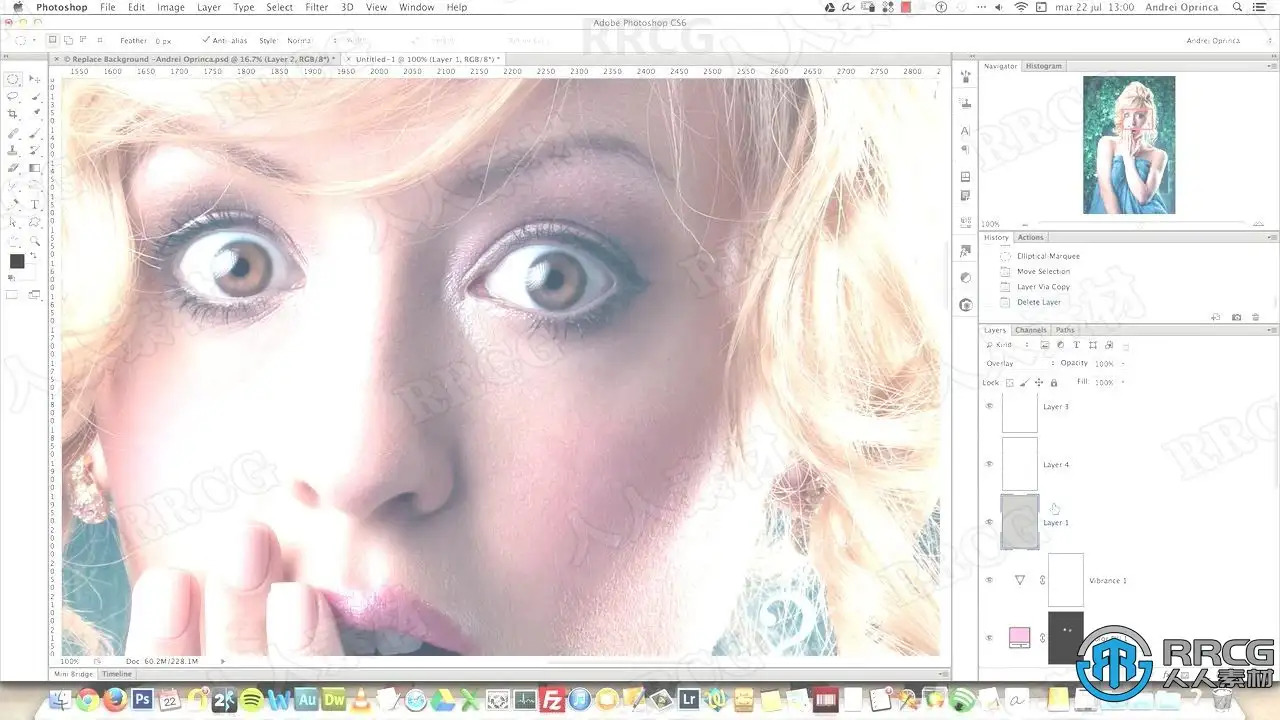Click the Move Selection history state
This screenshot has height=720, width=1280.
(1043, 271)
